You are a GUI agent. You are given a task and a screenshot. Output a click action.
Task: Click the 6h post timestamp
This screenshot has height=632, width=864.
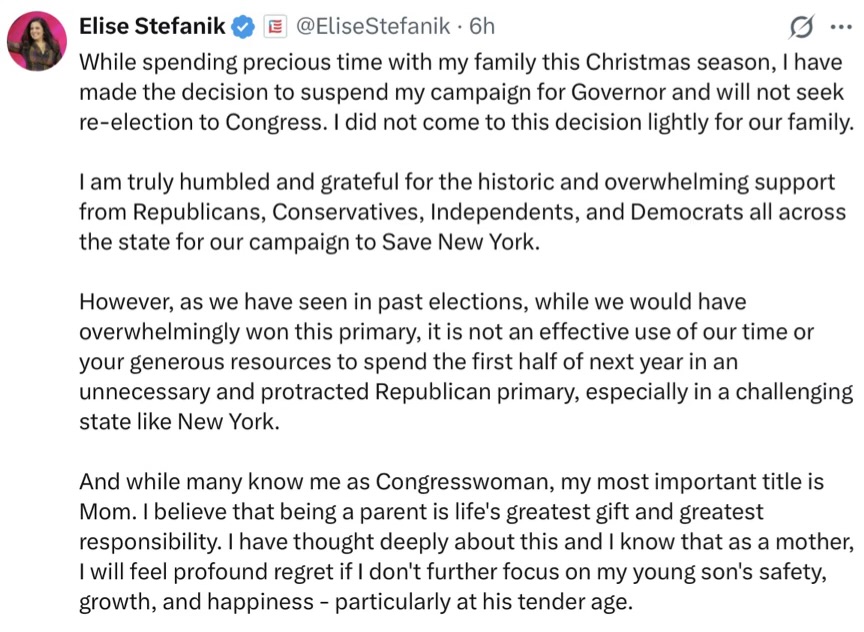[481, 25]
